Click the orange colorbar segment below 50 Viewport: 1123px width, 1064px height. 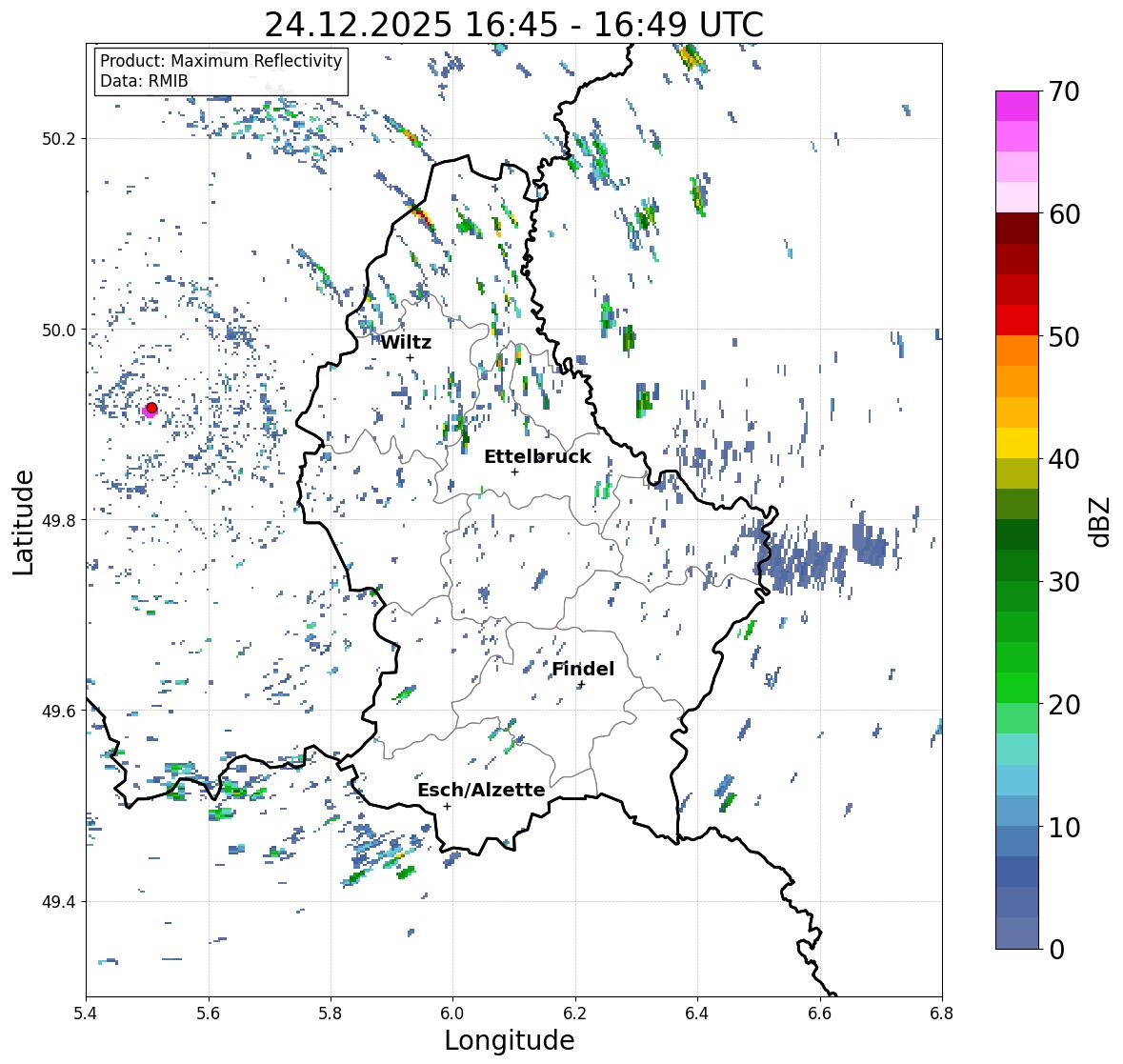[1017, 351]
